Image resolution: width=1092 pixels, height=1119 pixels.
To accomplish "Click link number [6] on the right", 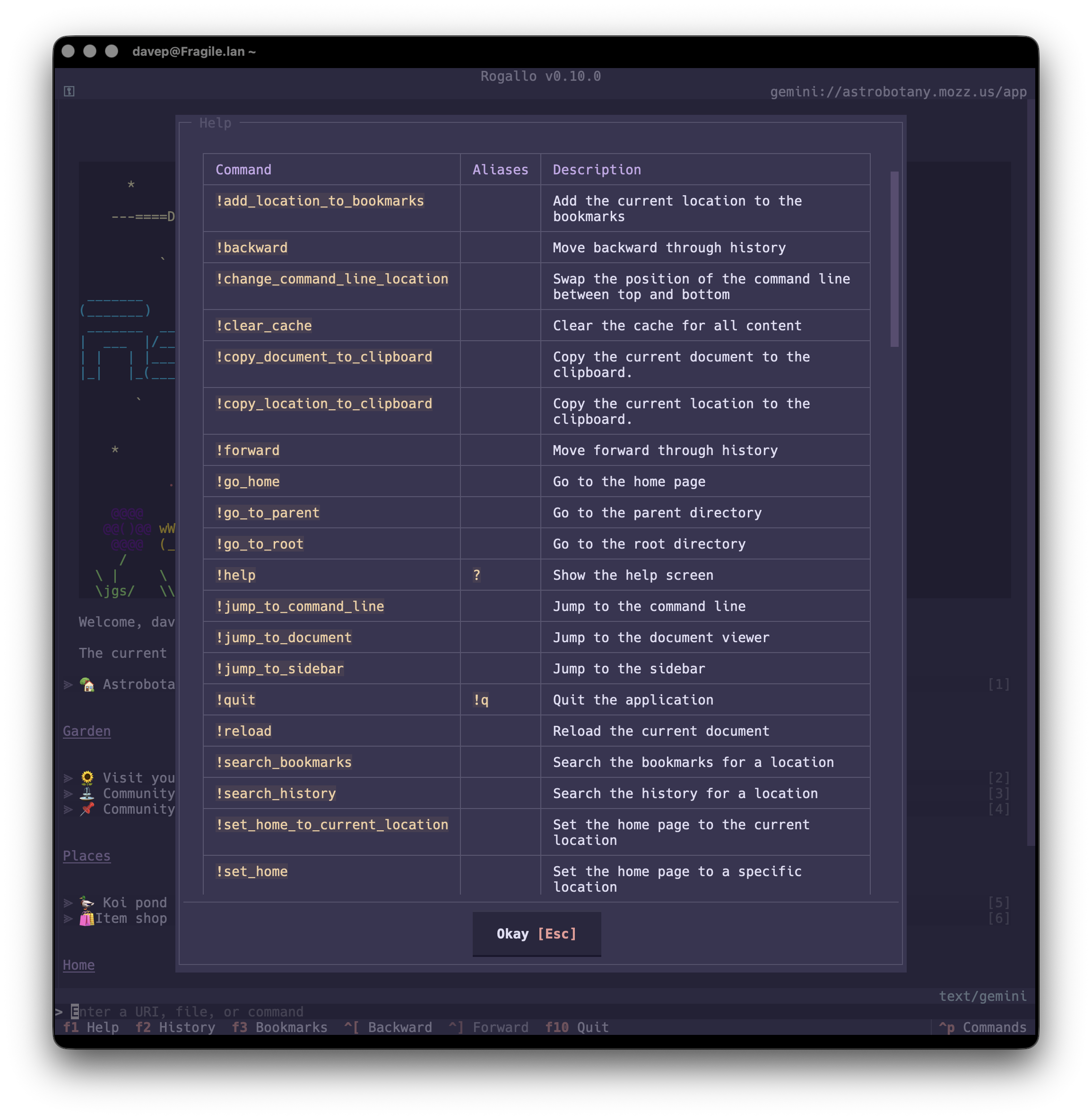I will tap(998, 918).
